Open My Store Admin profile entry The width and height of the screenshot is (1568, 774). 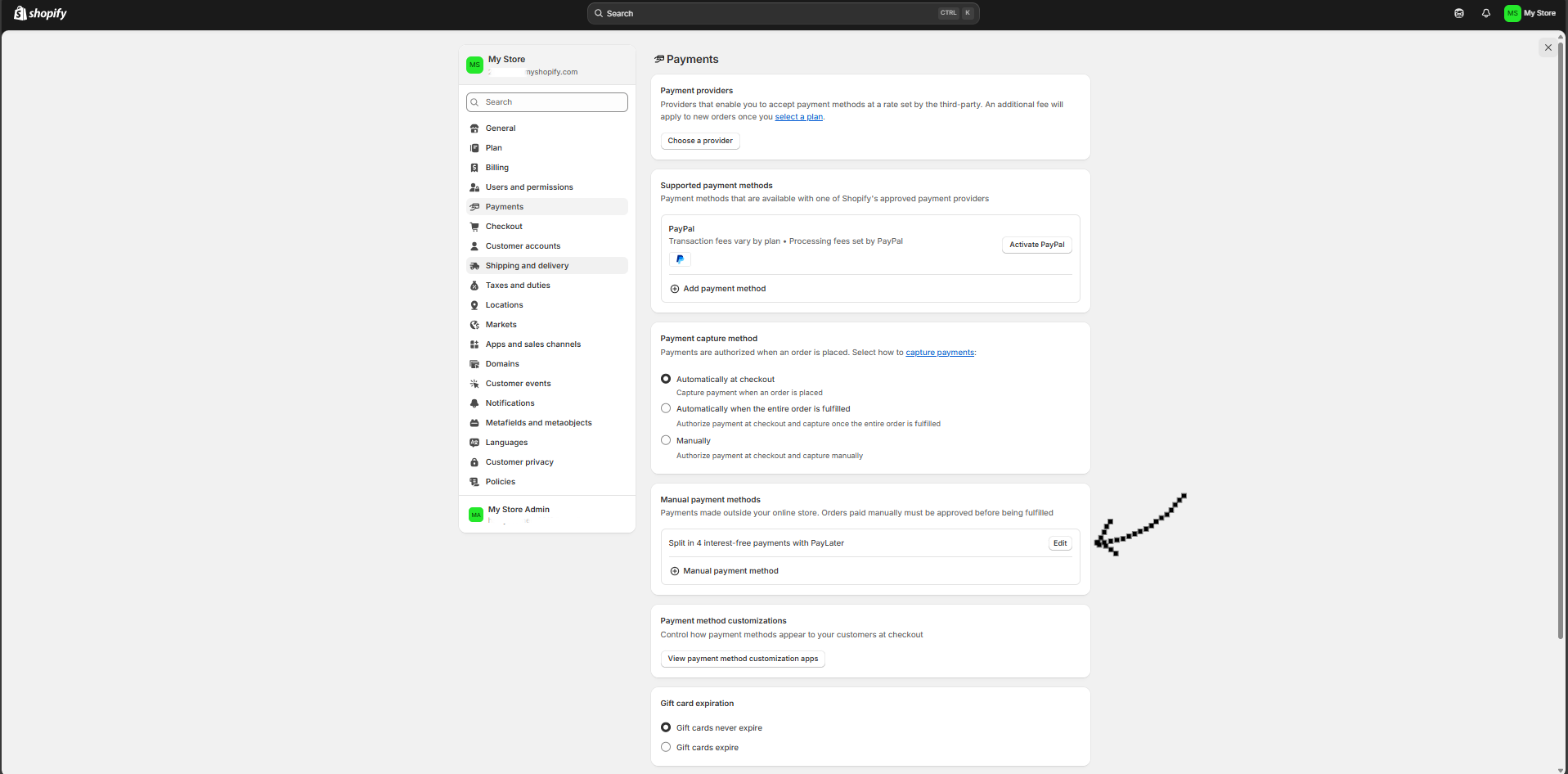tap(546, 514)
